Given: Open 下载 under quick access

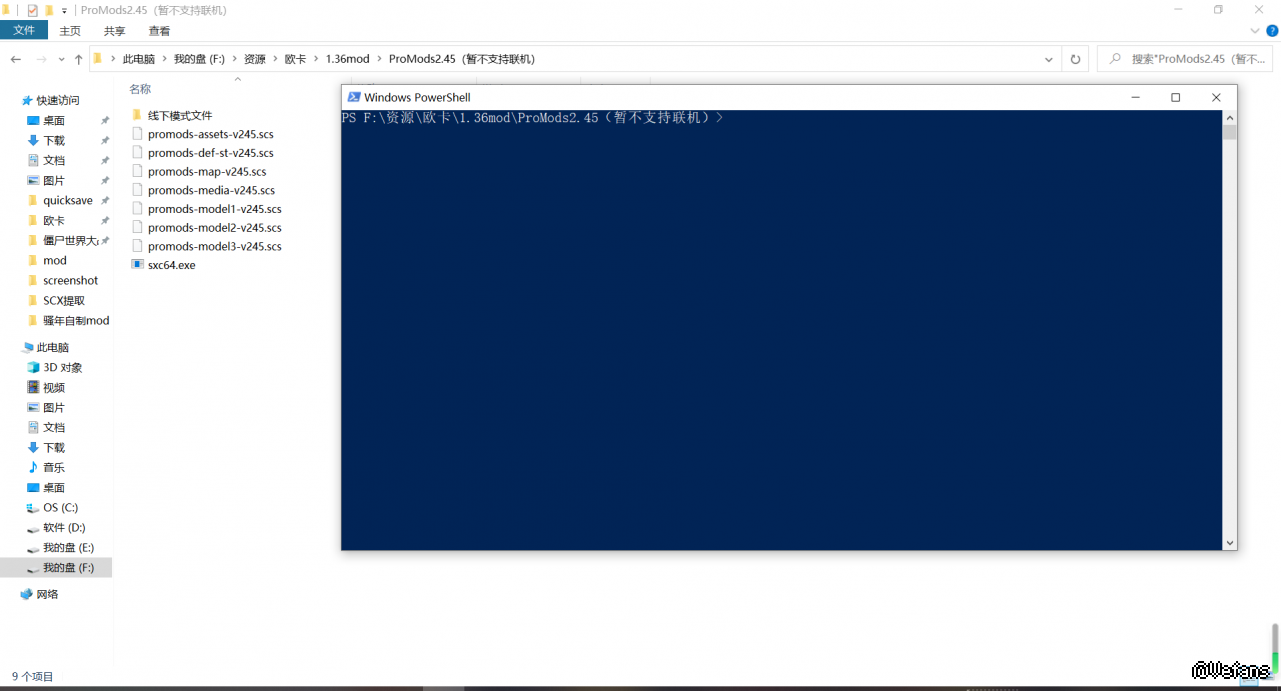Looking at the screenshot, I should 54,140.
